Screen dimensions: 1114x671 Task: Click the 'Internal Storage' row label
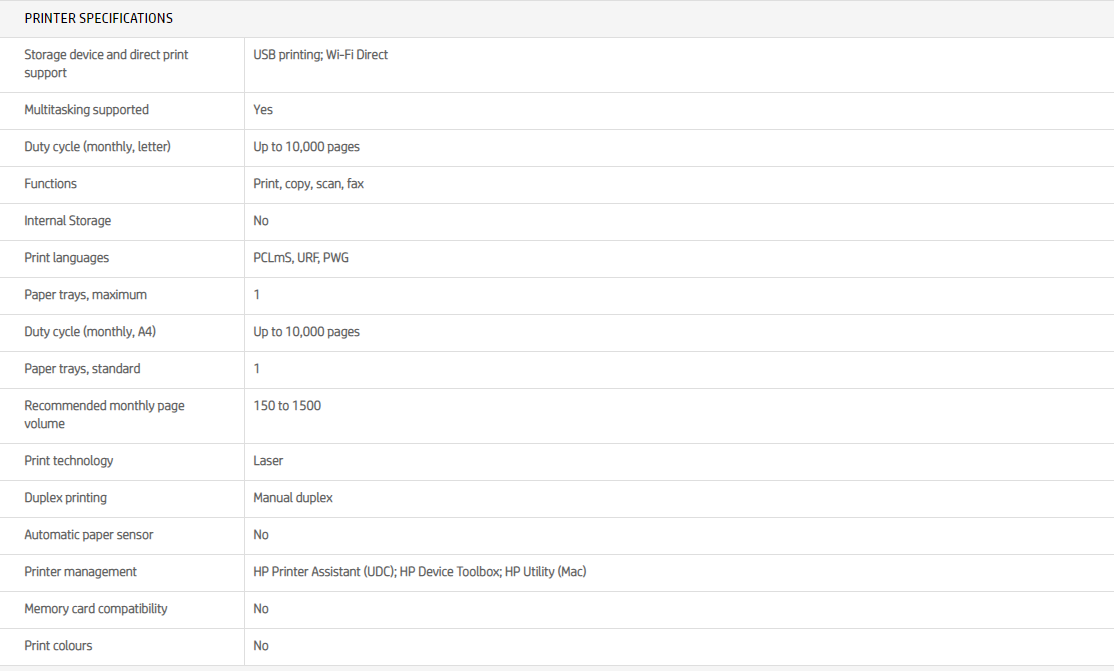(67, 221)
